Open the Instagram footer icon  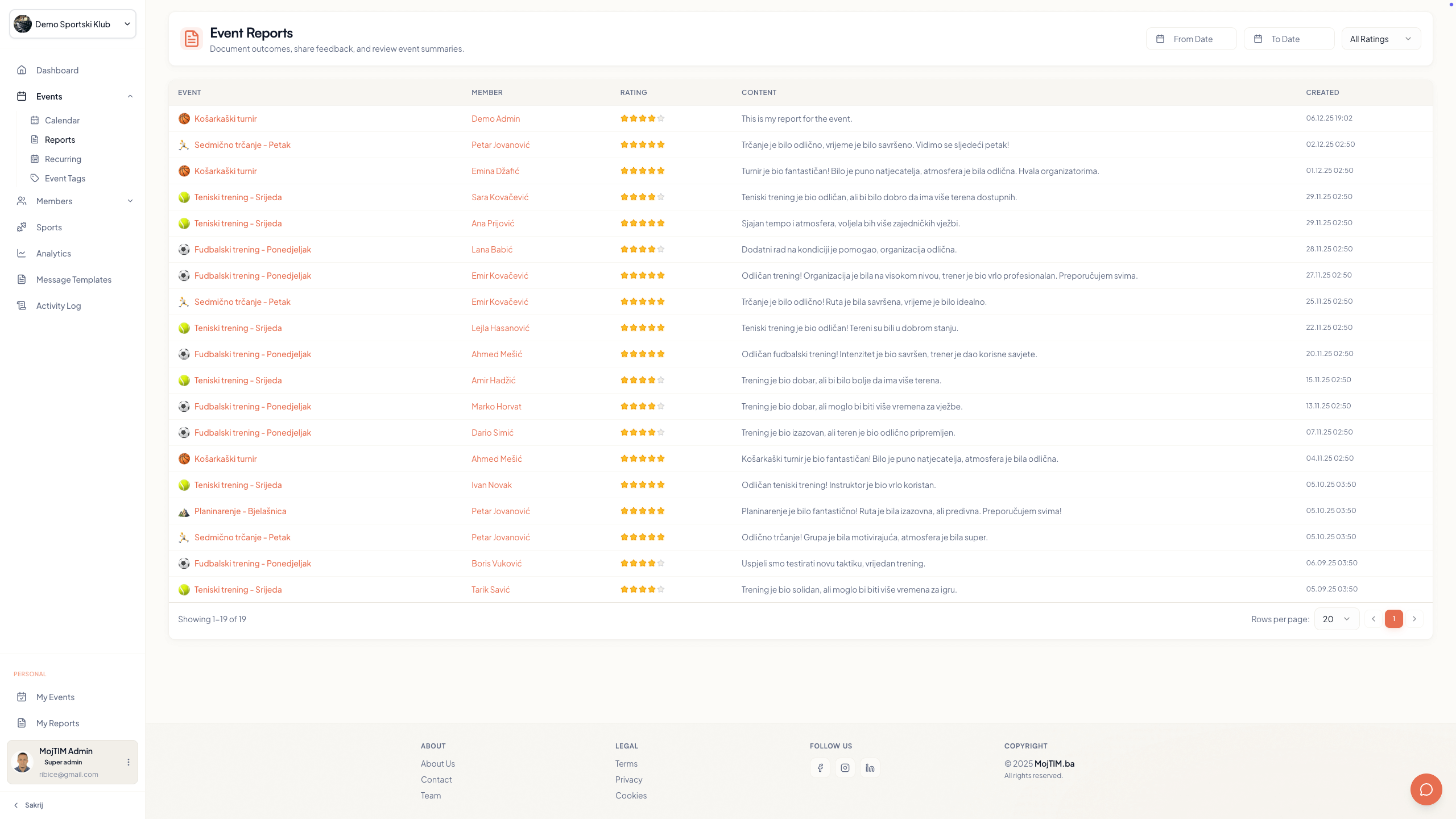845,768
